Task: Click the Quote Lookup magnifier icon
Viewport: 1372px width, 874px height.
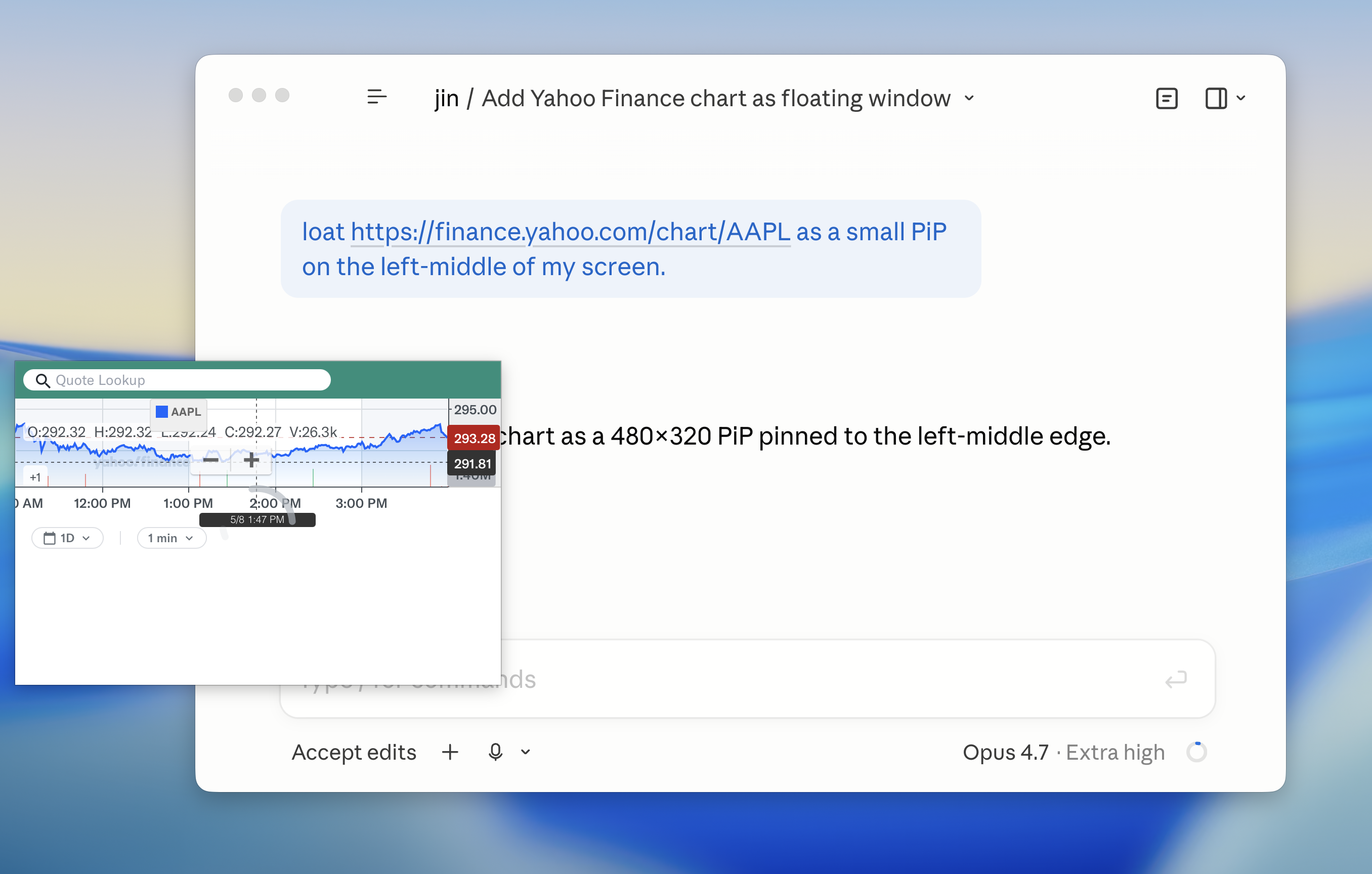Action: coord(42,380)
